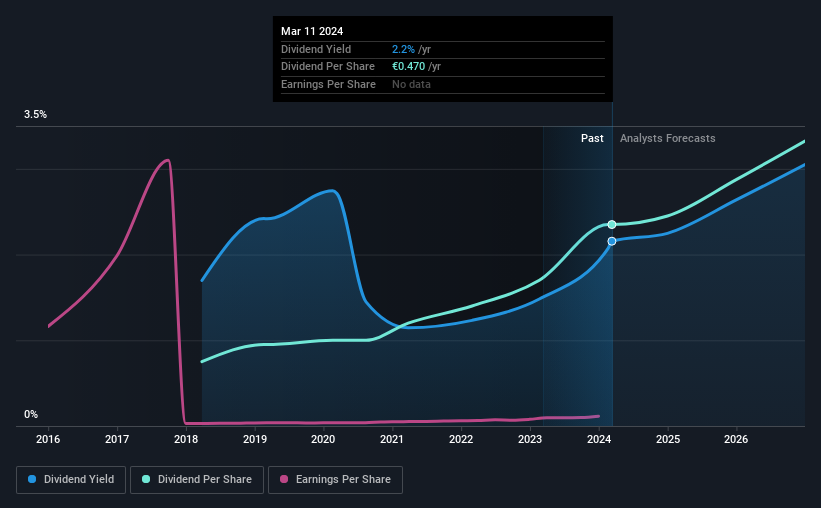This screenshot has width=821, height=508.
Task: Click the 2018 x-axis label
Action: point(186,439)
